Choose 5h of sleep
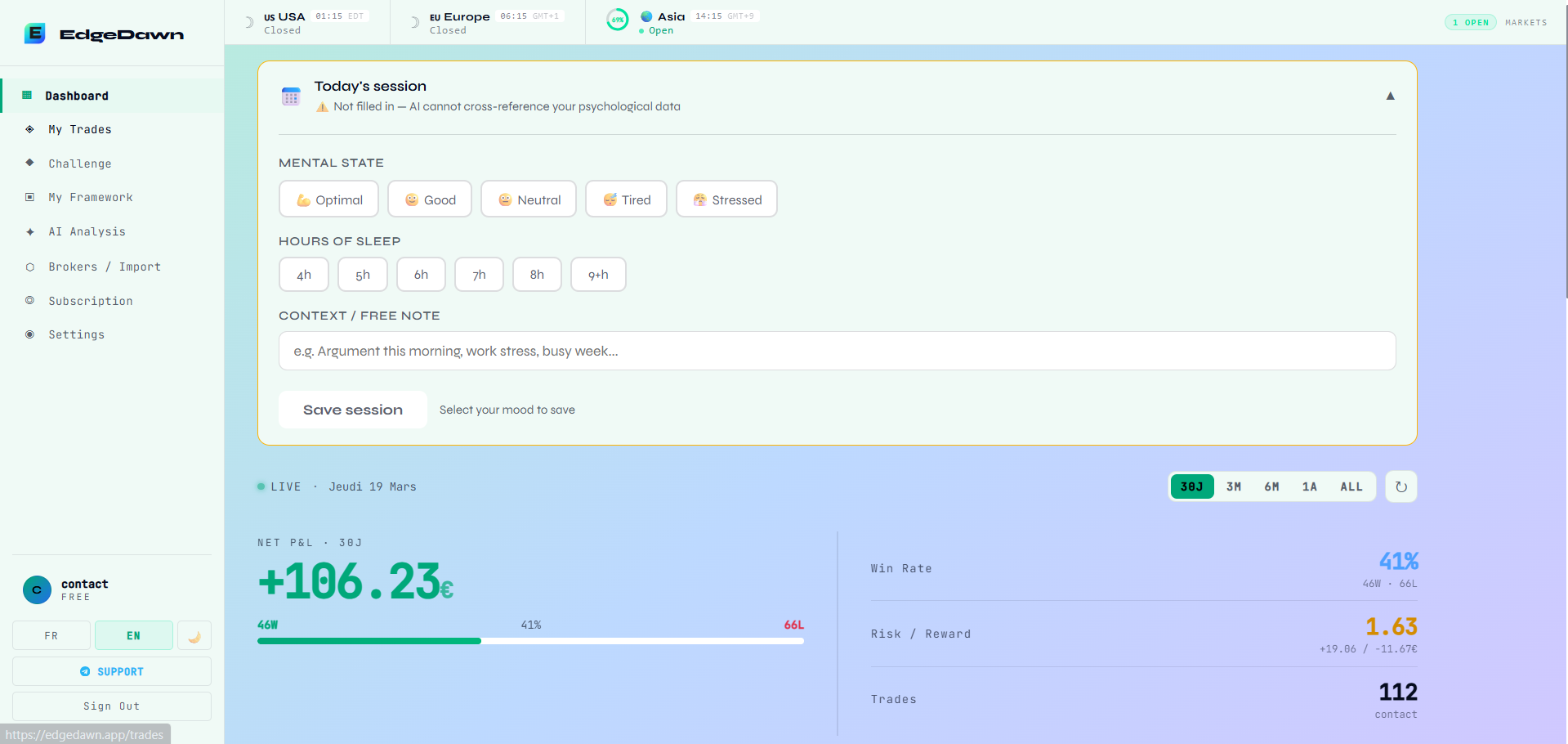Screen dimensions: 1568x744 [363, 275]
